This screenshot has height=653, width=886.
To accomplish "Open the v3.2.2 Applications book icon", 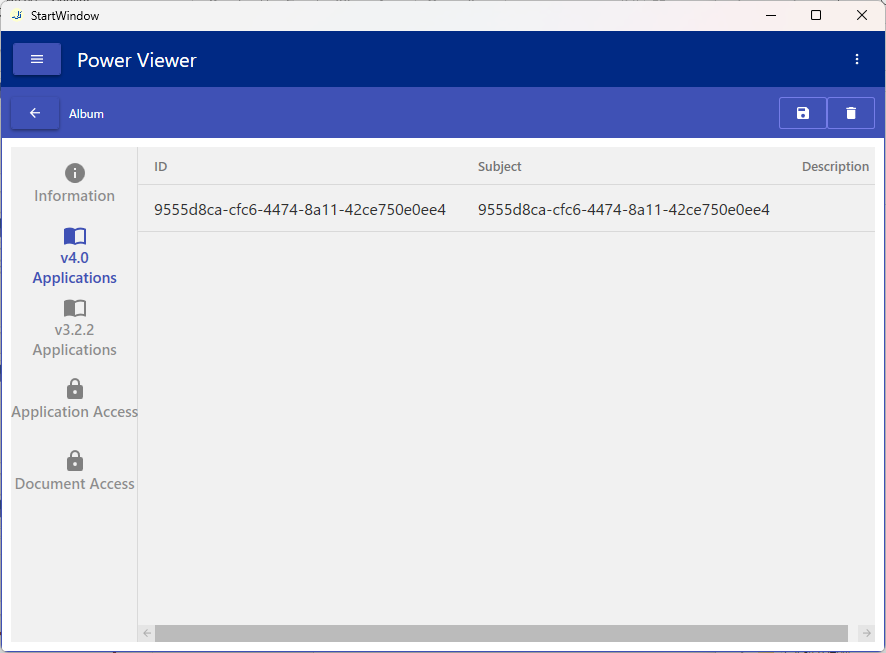I will click(75, 308).
